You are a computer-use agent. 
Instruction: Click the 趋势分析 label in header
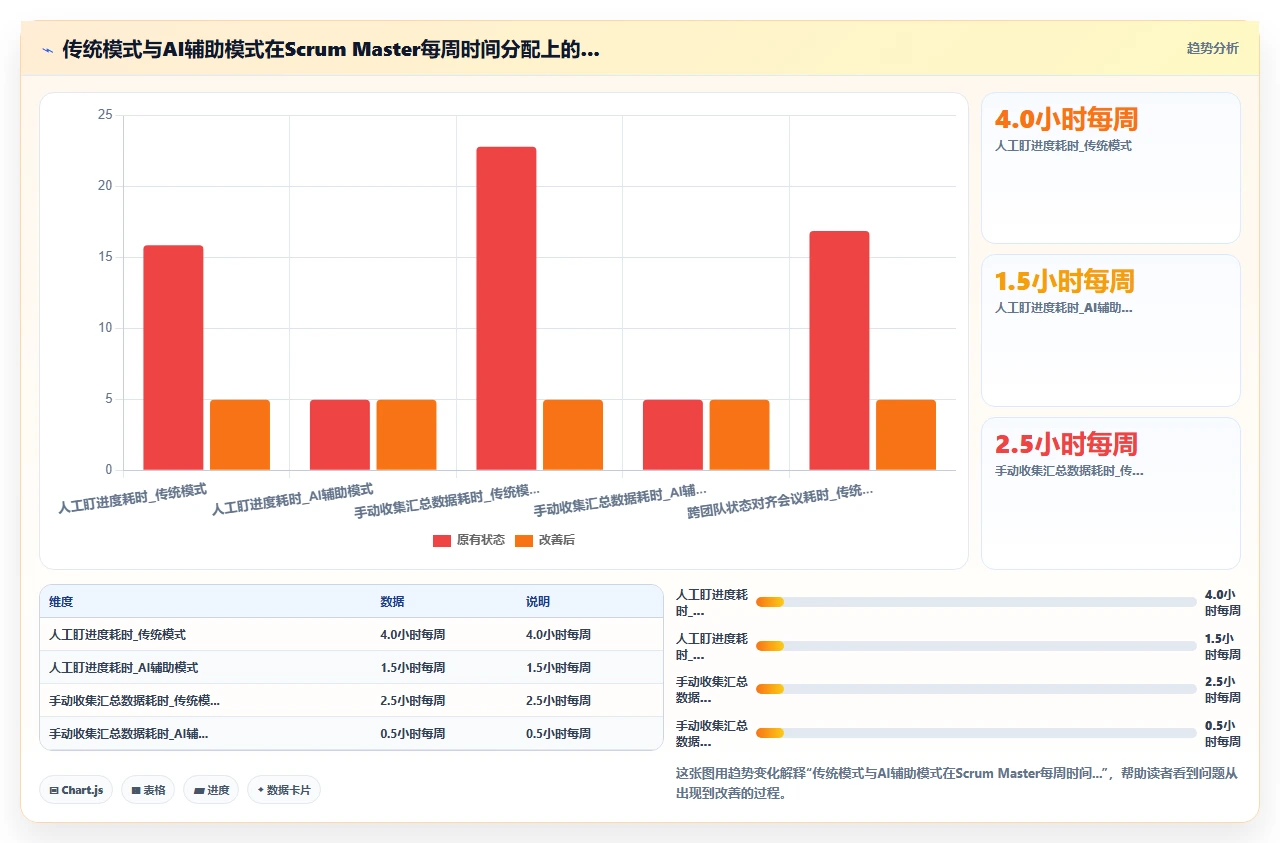(1212, 48)
